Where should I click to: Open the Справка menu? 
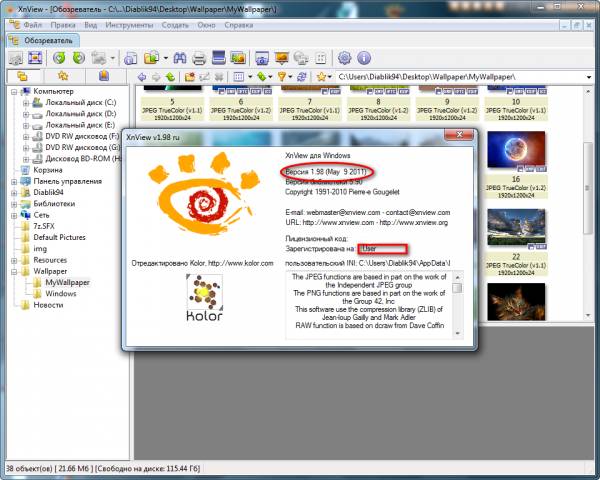coord(239,25)
